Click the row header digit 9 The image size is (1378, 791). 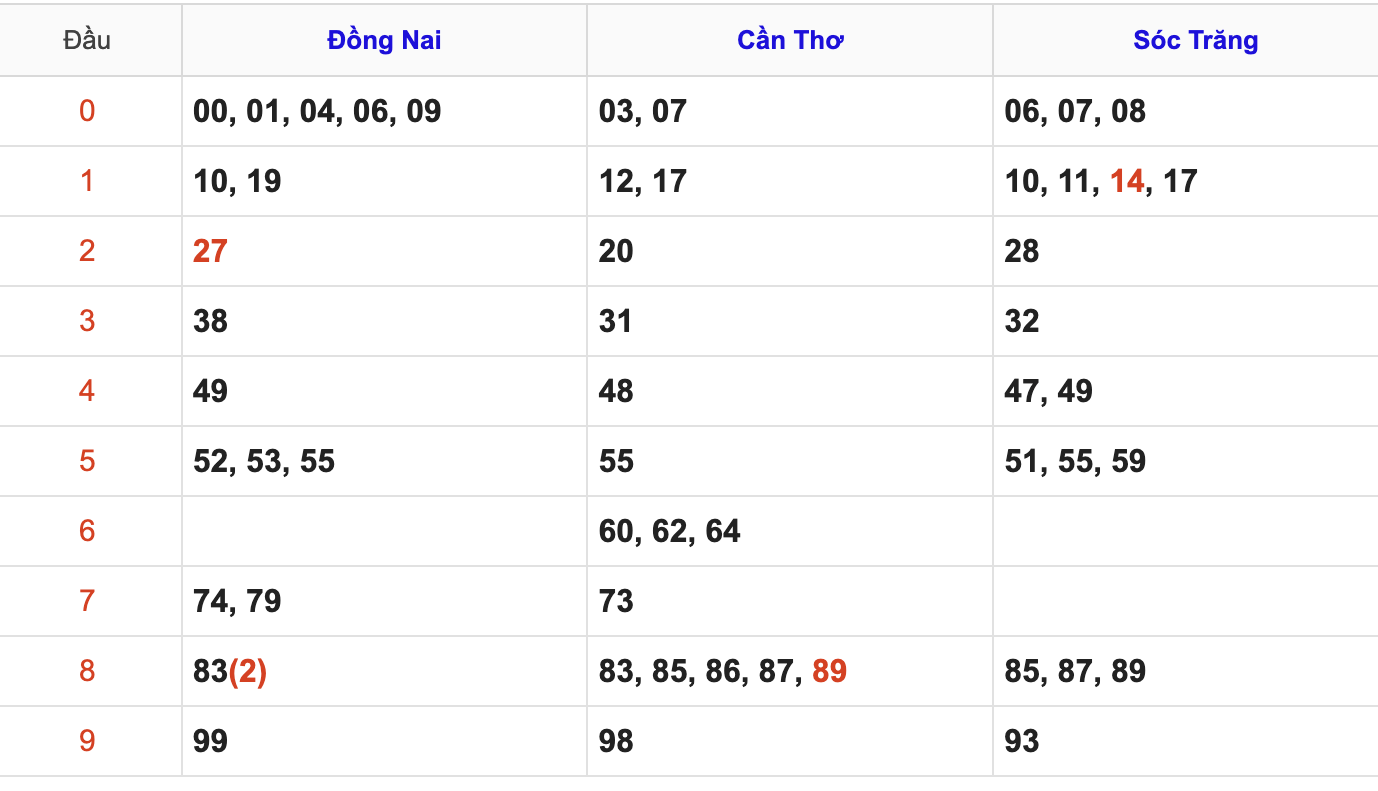coord(87,741)
